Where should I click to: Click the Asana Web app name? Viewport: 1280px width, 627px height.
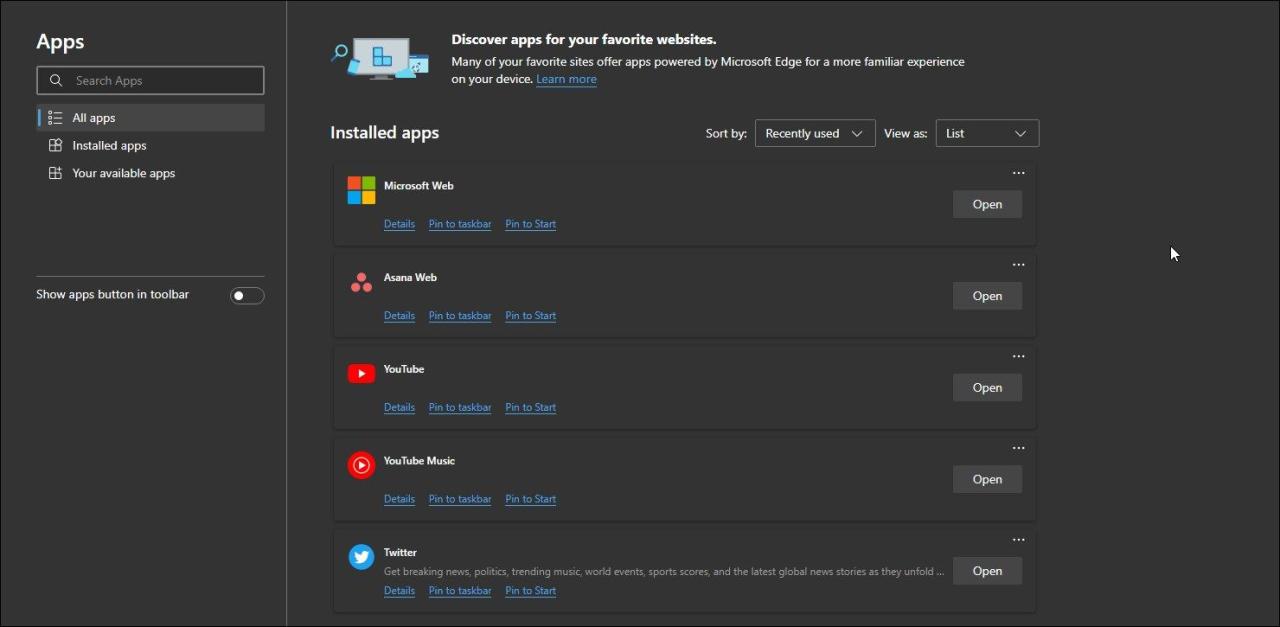click(x=410, y=277)
